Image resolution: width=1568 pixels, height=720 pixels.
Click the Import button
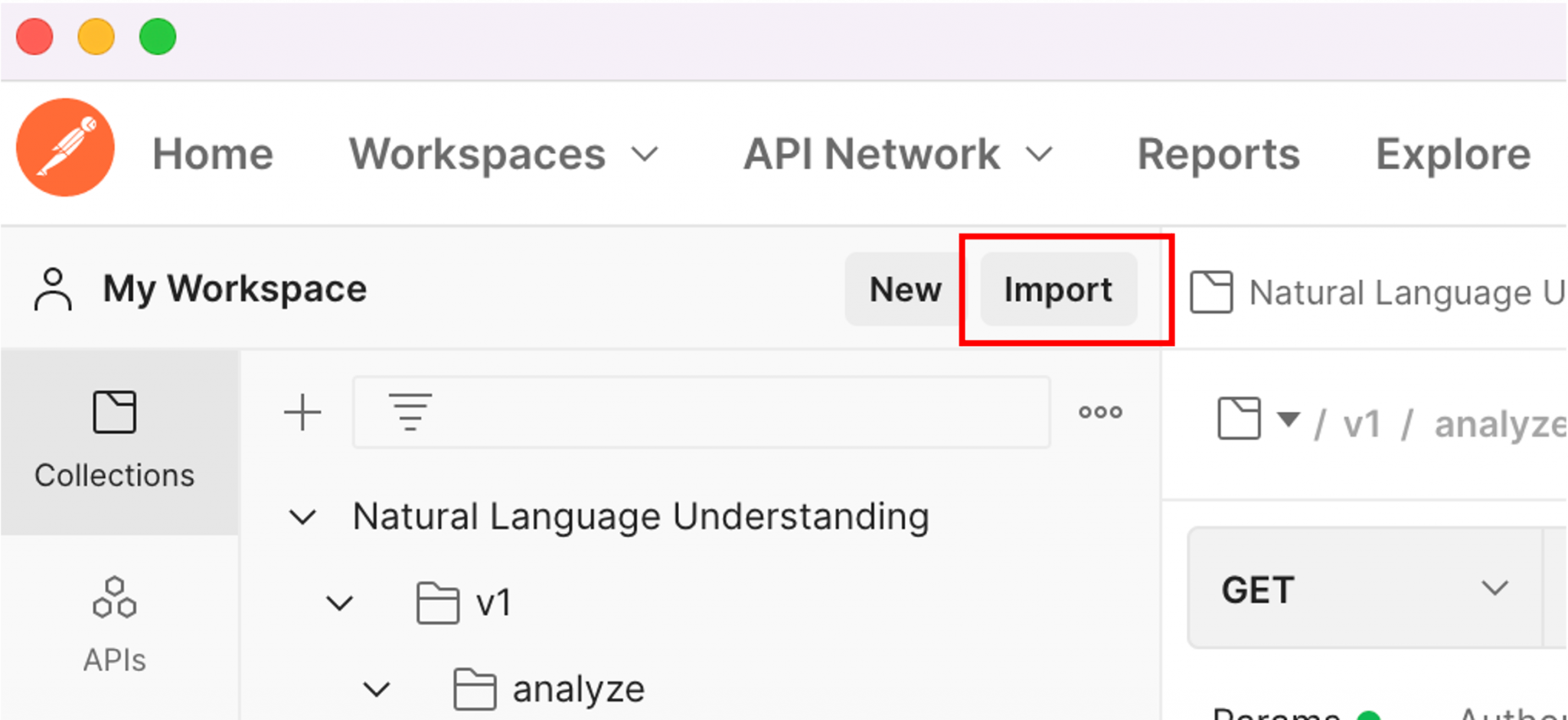[1058, 289]
